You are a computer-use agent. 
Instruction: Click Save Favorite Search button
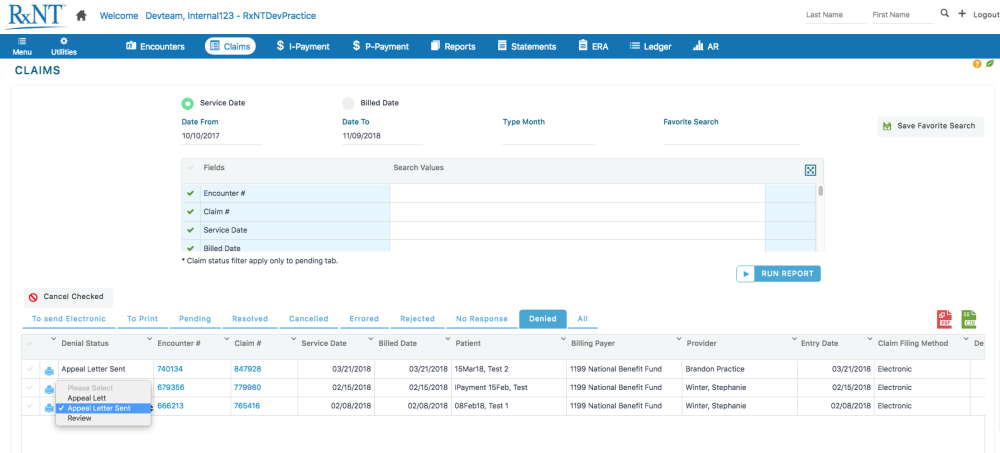tap(930, 126)
